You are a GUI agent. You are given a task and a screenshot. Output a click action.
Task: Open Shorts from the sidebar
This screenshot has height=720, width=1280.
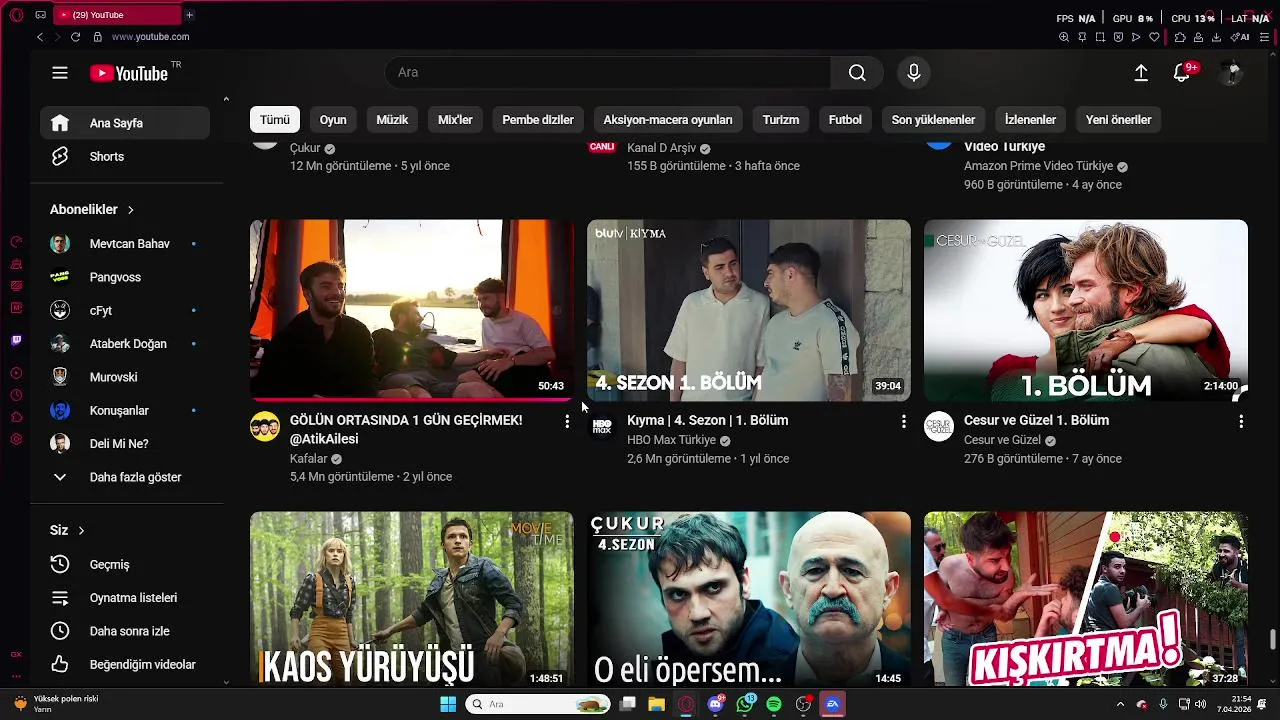tap(125, 156)
